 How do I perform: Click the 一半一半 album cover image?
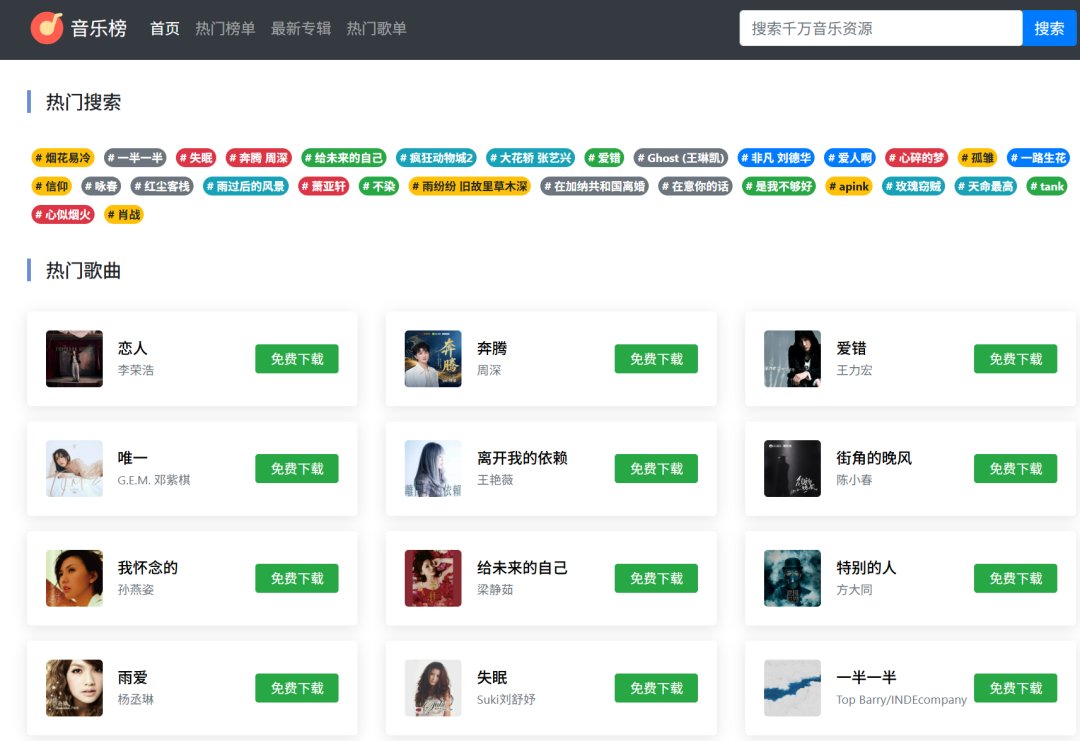(792, 688)
